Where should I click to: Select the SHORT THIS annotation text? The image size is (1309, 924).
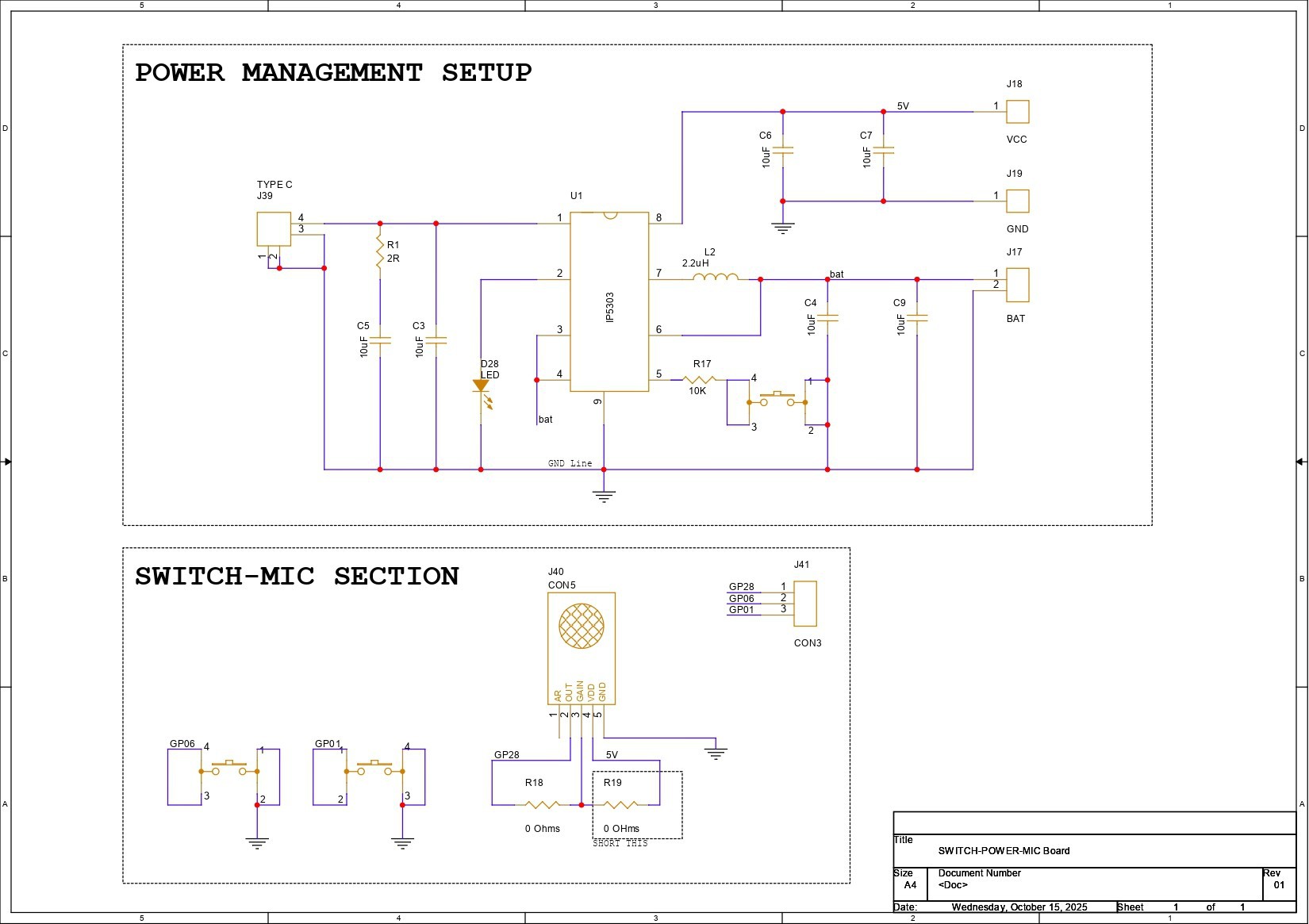[x=620, y=843]
